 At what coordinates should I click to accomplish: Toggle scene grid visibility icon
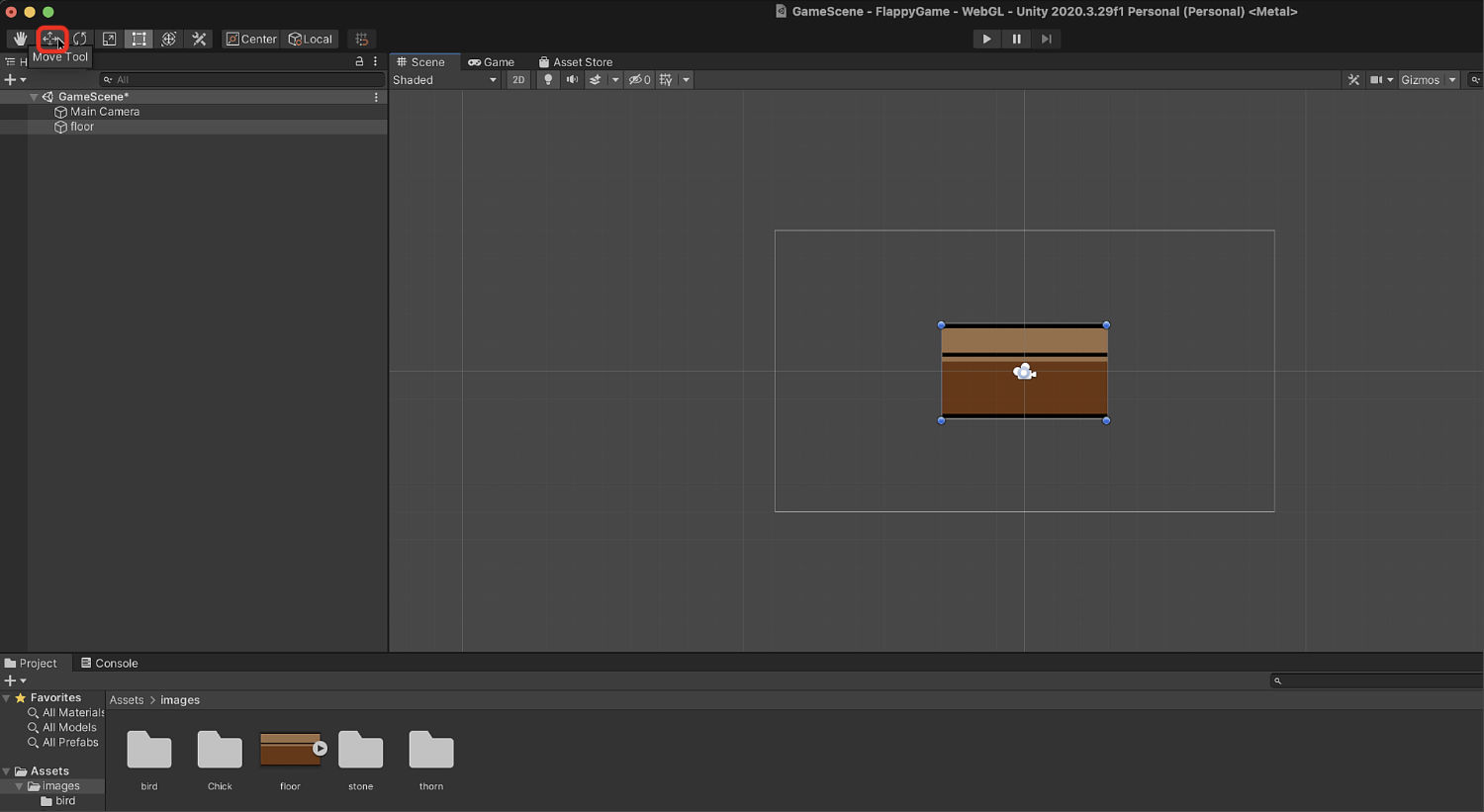point(667,80)
